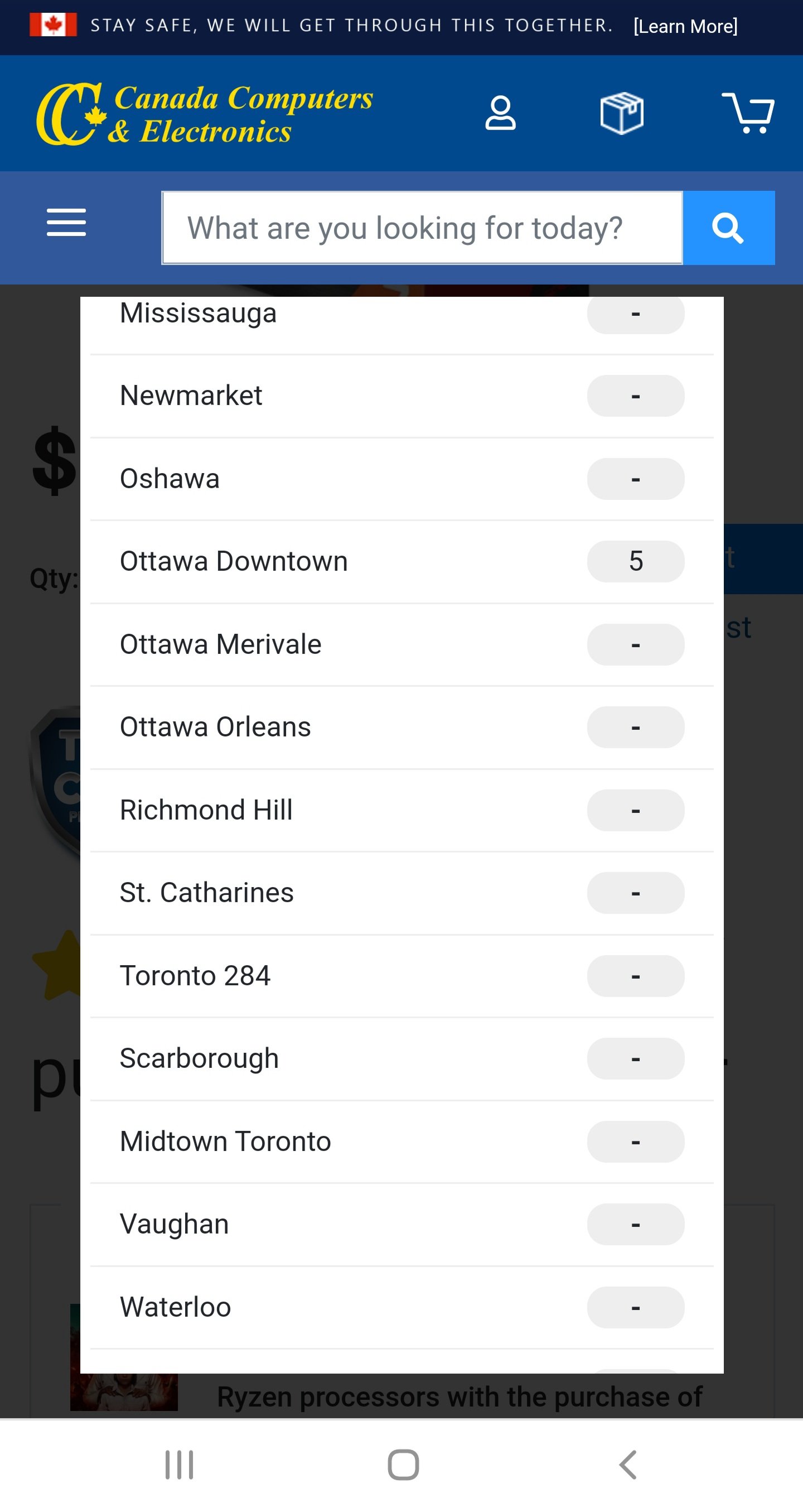The height and width of the screenshot is (1512, 803).
Task: Click the Ryzen processors promotion text
Action: (x=459, y=1397)
